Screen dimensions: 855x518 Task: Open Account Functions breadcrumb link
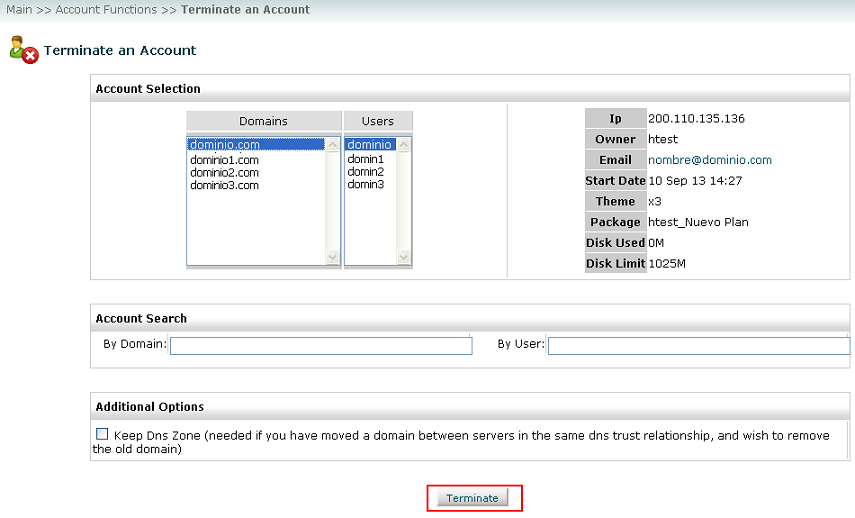click(x=106, y=9)
